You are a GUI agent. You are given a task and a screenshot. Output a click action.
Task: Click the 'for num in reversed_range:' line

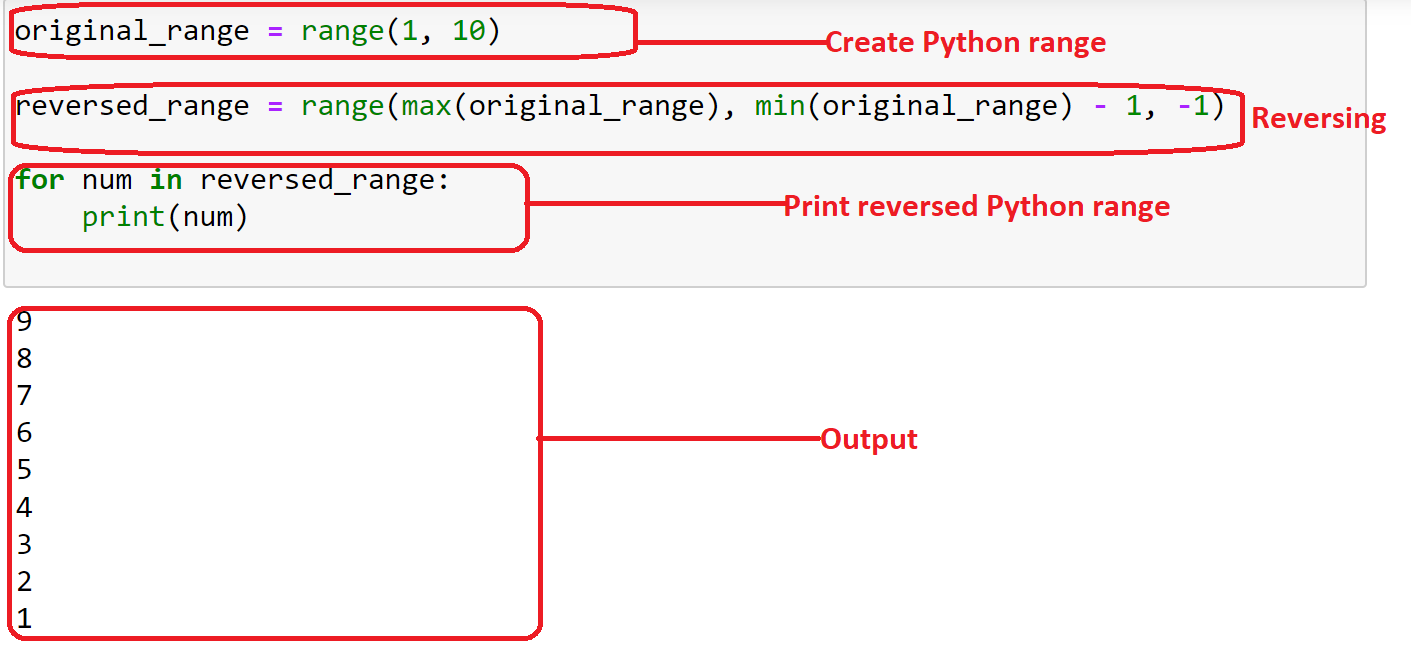click(x=234, y=180)
